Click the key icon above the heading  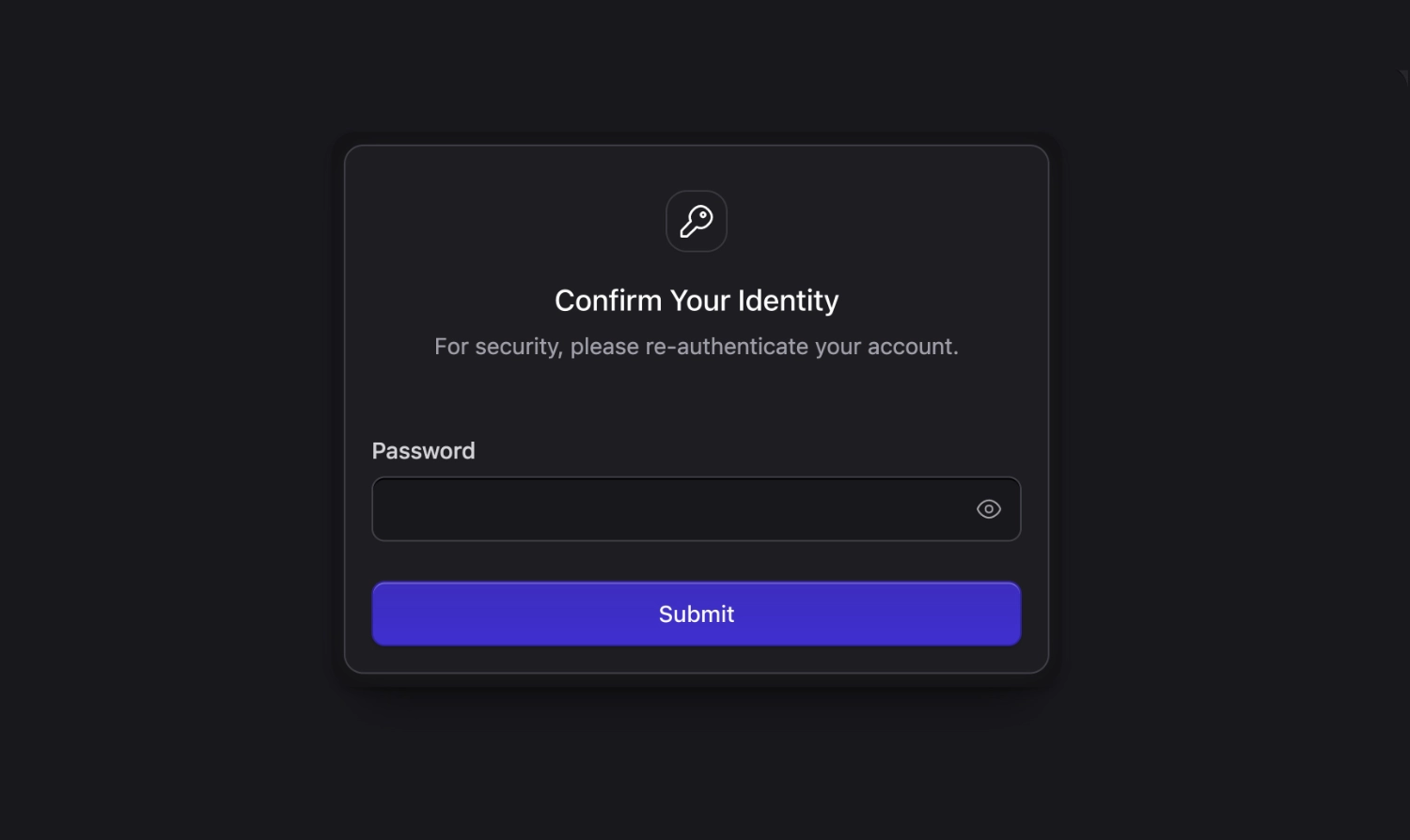pos(697,222)
